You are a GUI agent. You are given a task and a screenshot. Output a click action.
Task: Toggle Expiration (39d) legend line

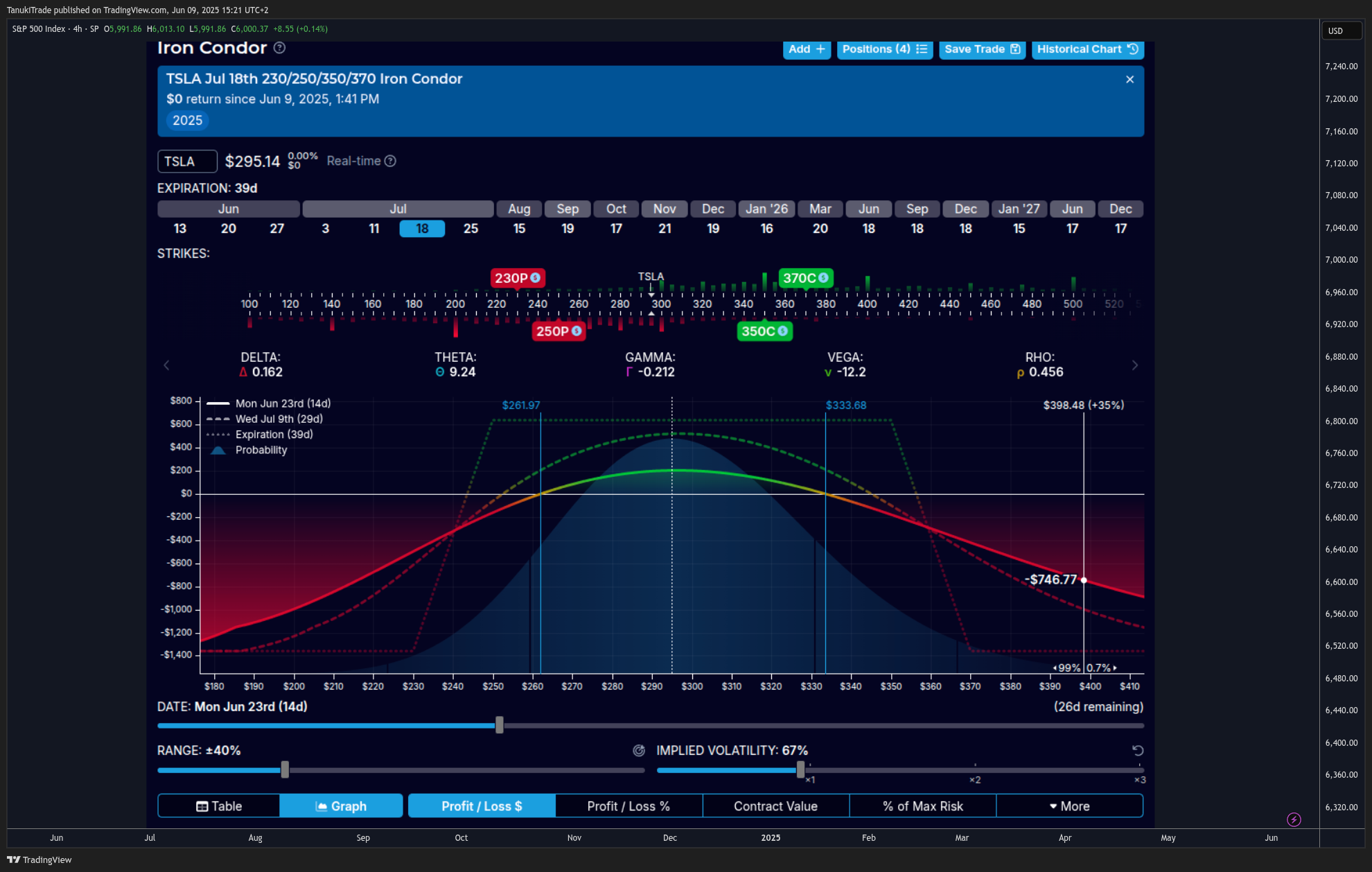[260, 435]
